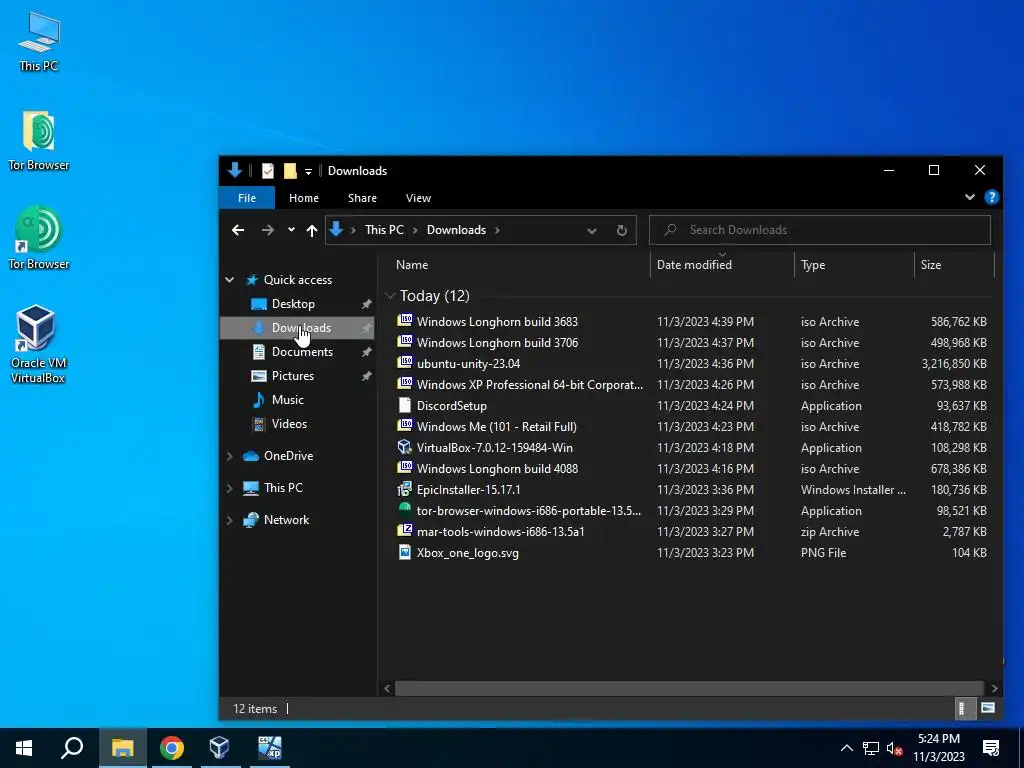Open address bar history dropdown
This screenshot has height=768, width=1024.
coord(592,231)
